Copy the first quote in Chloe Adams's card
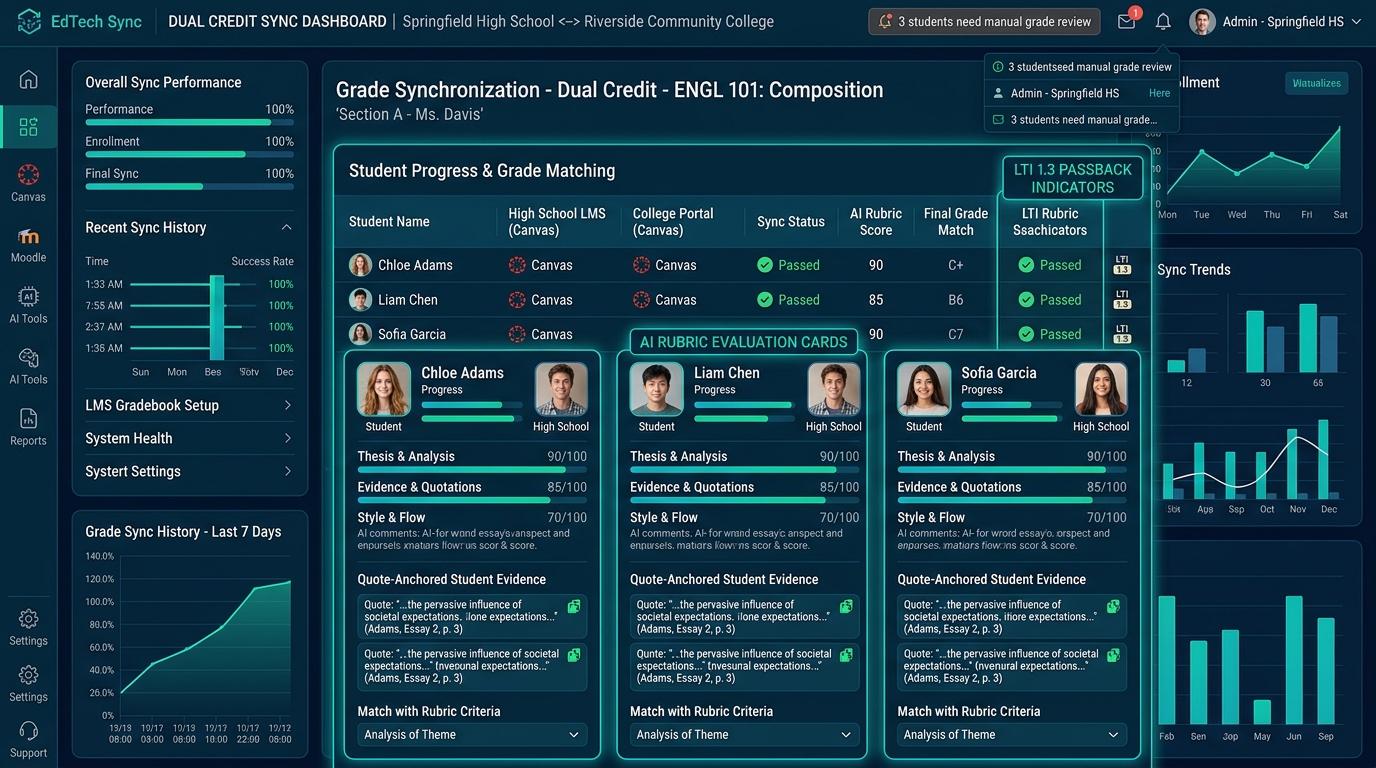 [574, 607]
